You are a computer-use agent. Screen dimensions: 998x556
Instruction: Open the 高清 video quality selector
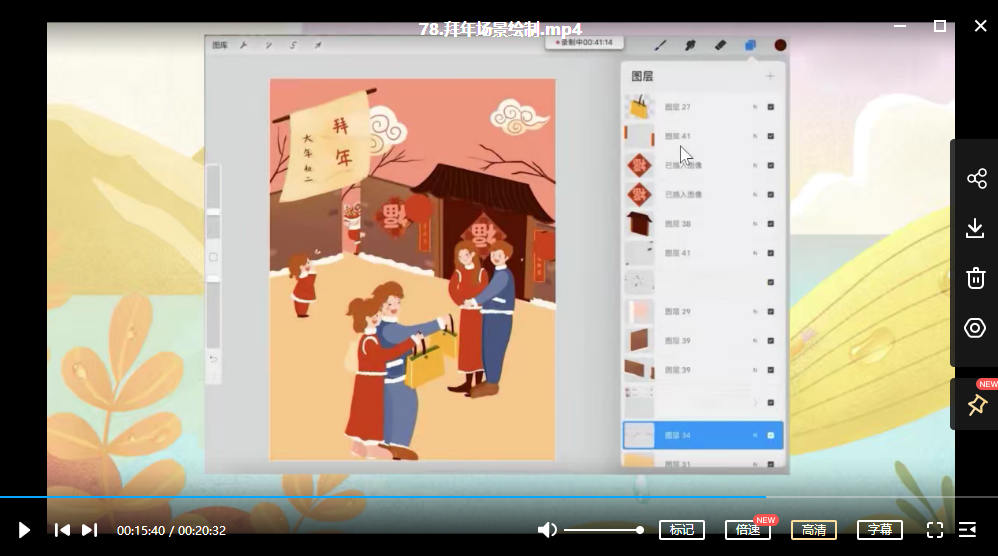814,530
